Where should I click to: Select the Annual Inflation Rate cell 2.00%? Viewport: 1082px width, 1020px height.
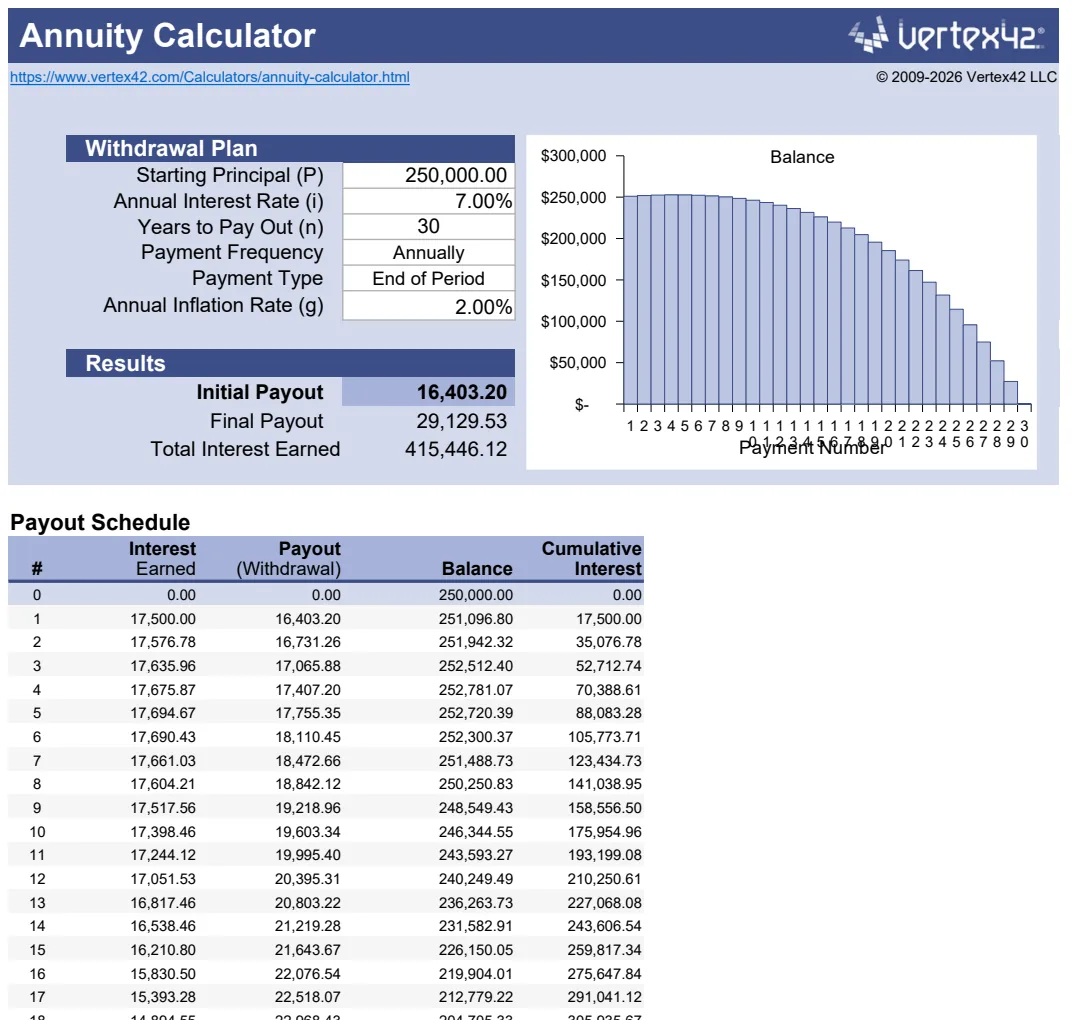point(429,306)
